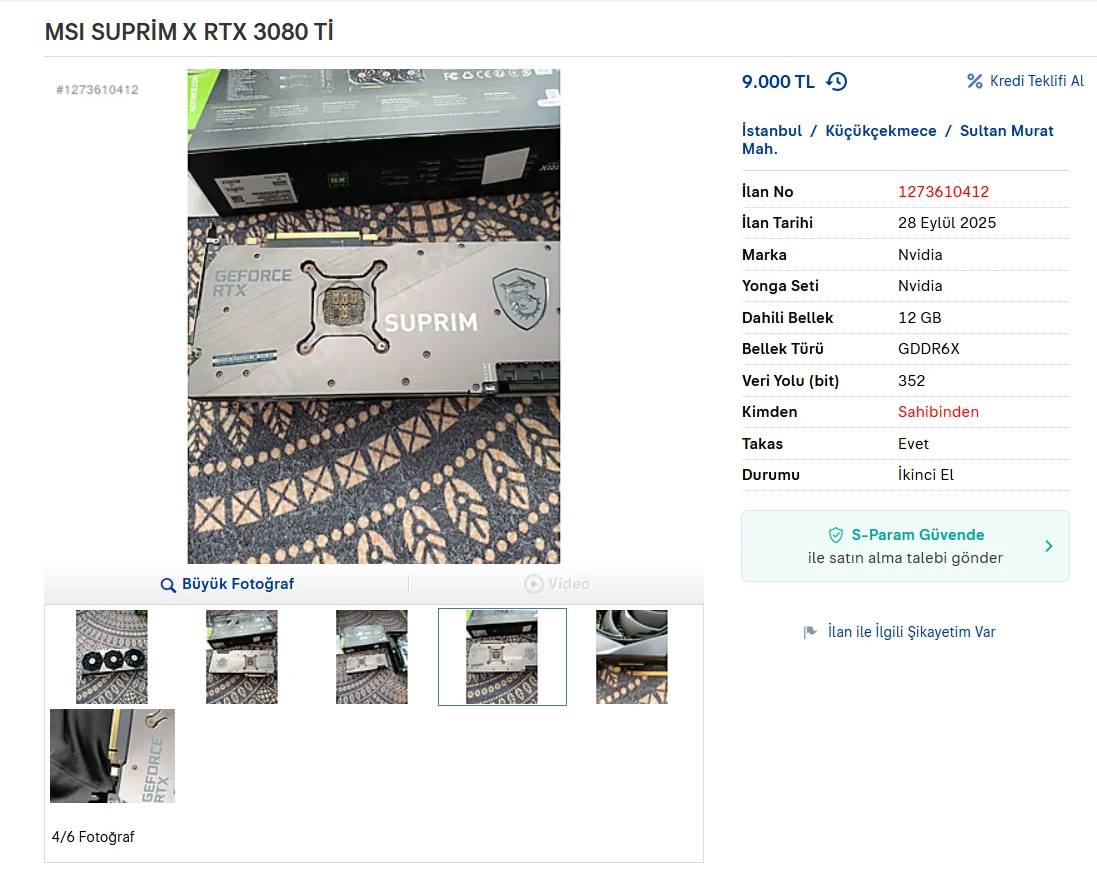Select the Küçükçekmece district link
Screen dimensions: 1097x892
point(881,131)
